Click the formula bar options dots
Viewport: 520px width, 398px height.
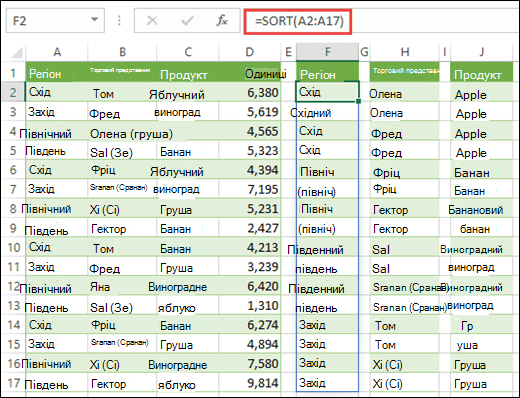119,21
